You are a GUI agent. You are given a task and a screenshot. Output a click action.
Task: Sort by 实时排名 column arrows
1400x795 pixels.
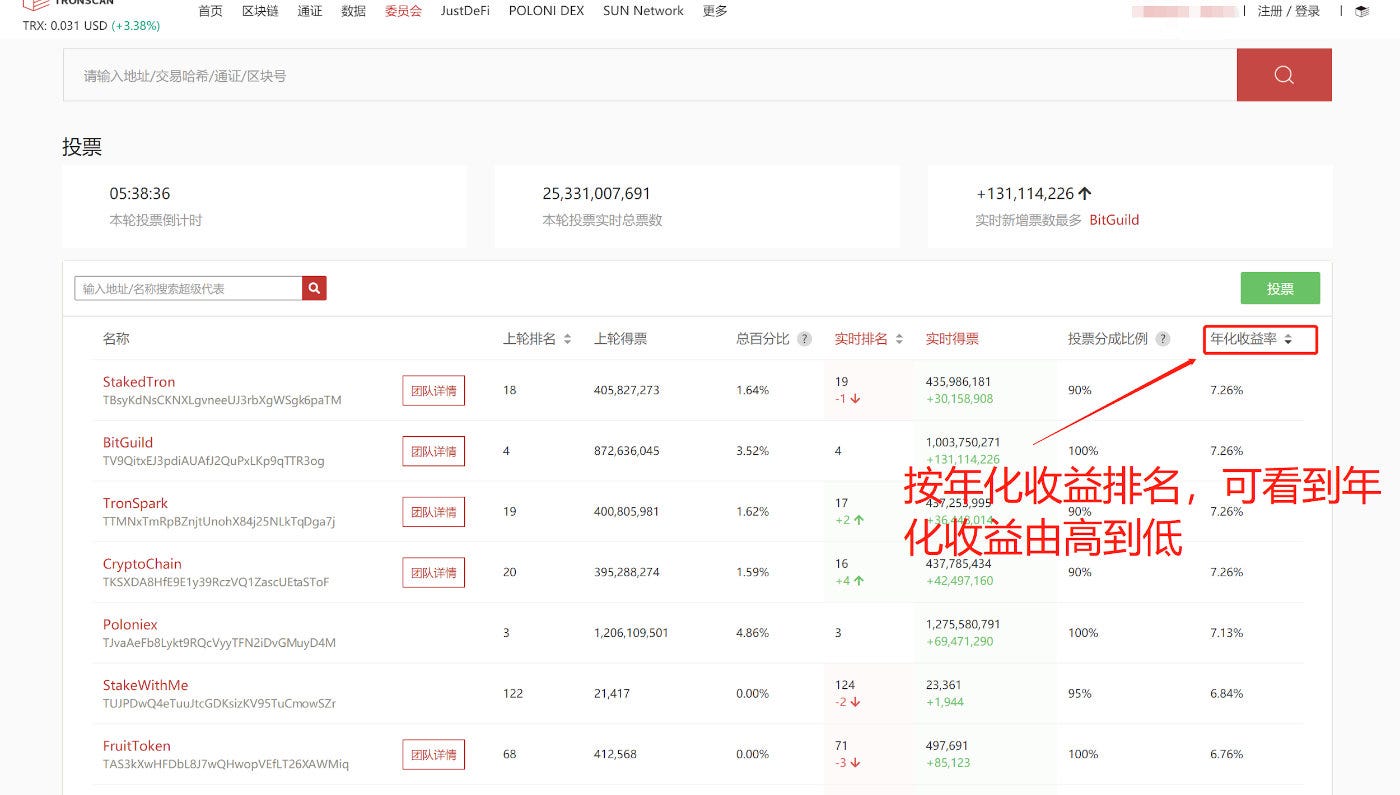pos(899,339)
